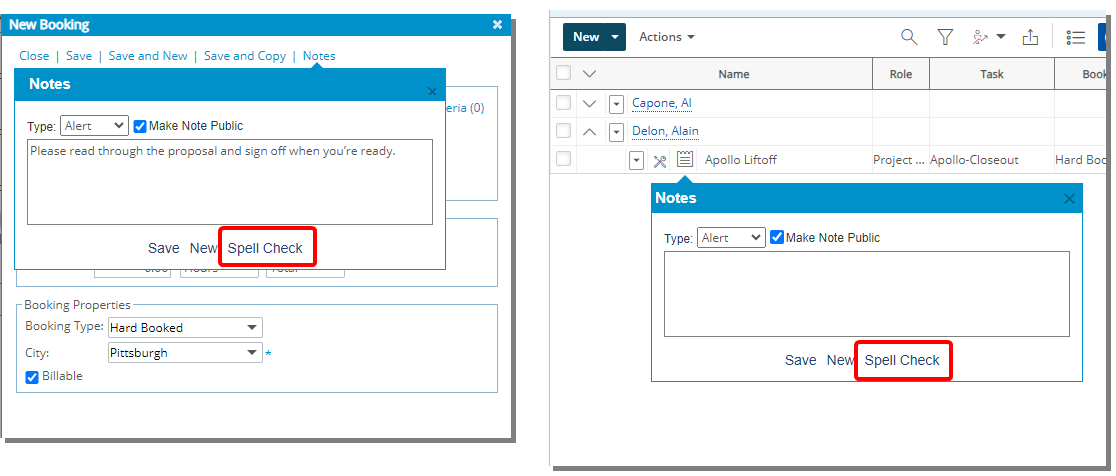1116x476 pixels.
Task: Close the Notes popup in New Booking window
Action: (431, 91)
